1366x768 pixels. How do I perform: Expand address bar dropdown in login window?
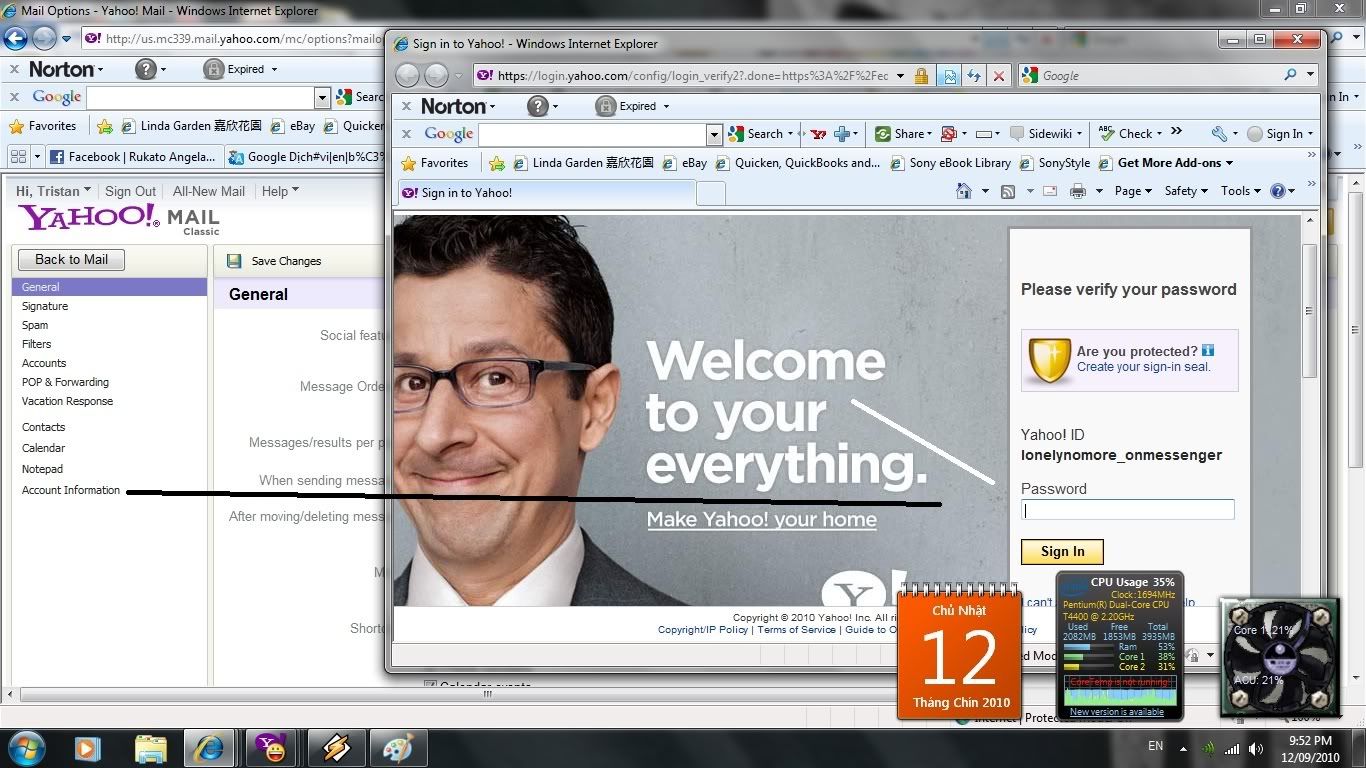[x=900, y=76]
